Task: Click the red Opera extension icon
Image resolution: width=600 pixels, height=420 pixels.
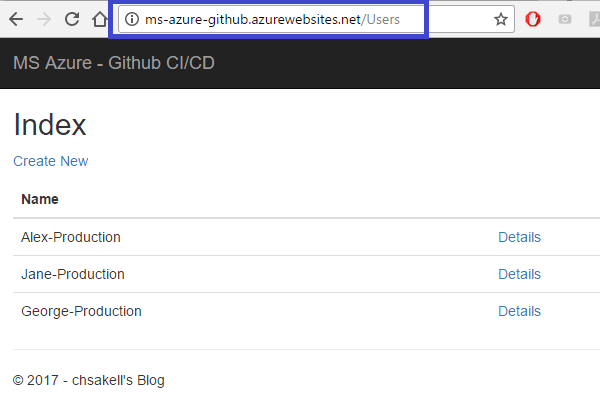Action: [533, 19]
